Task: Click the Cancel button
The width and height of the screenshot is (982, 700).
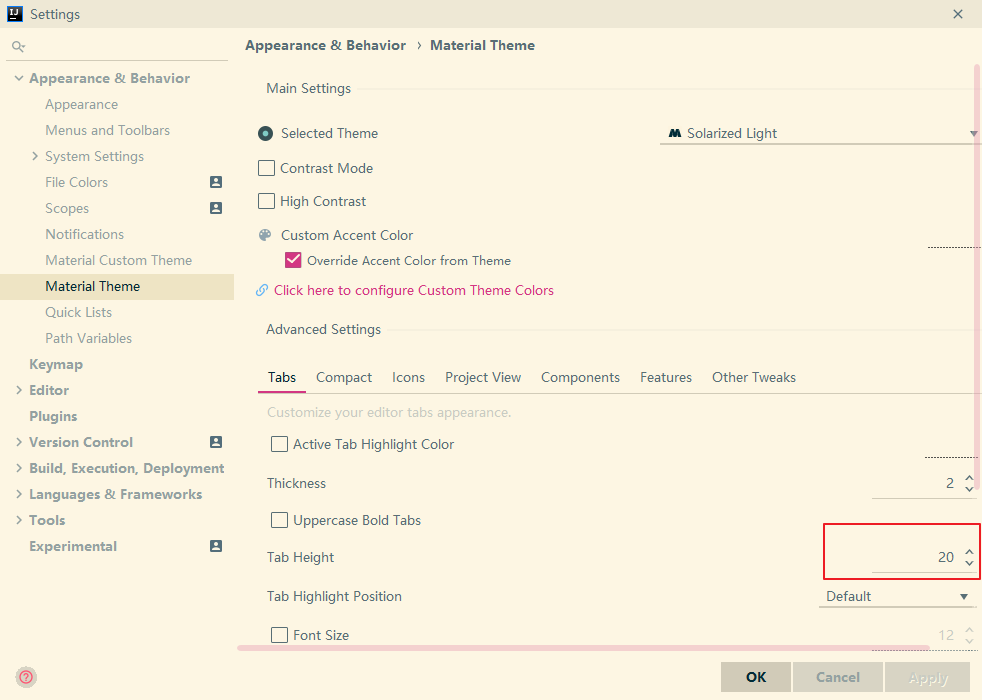Action: (838, 677)
